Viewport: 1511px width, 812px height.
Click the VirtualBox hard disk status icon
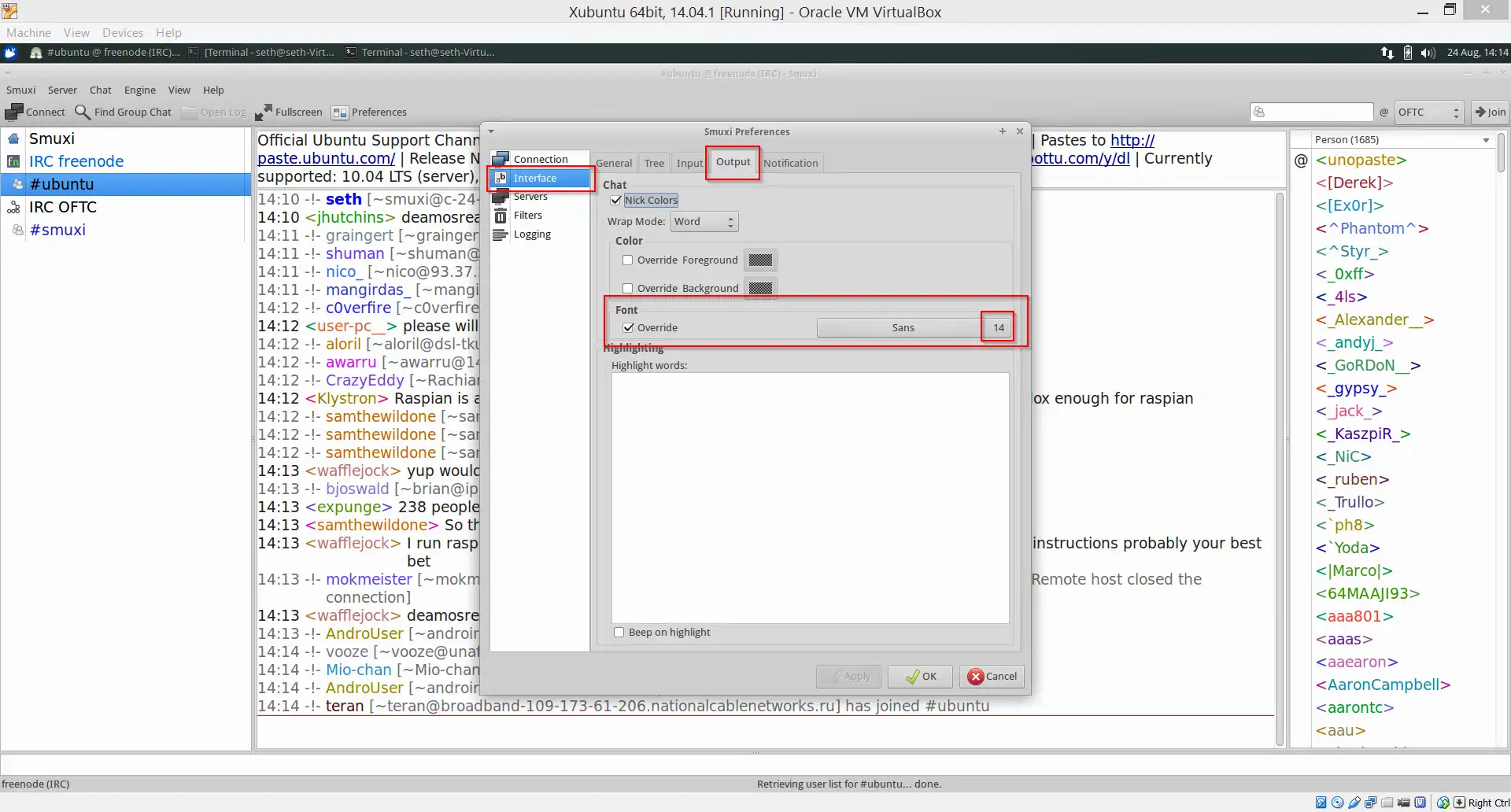coord(1321,803)
